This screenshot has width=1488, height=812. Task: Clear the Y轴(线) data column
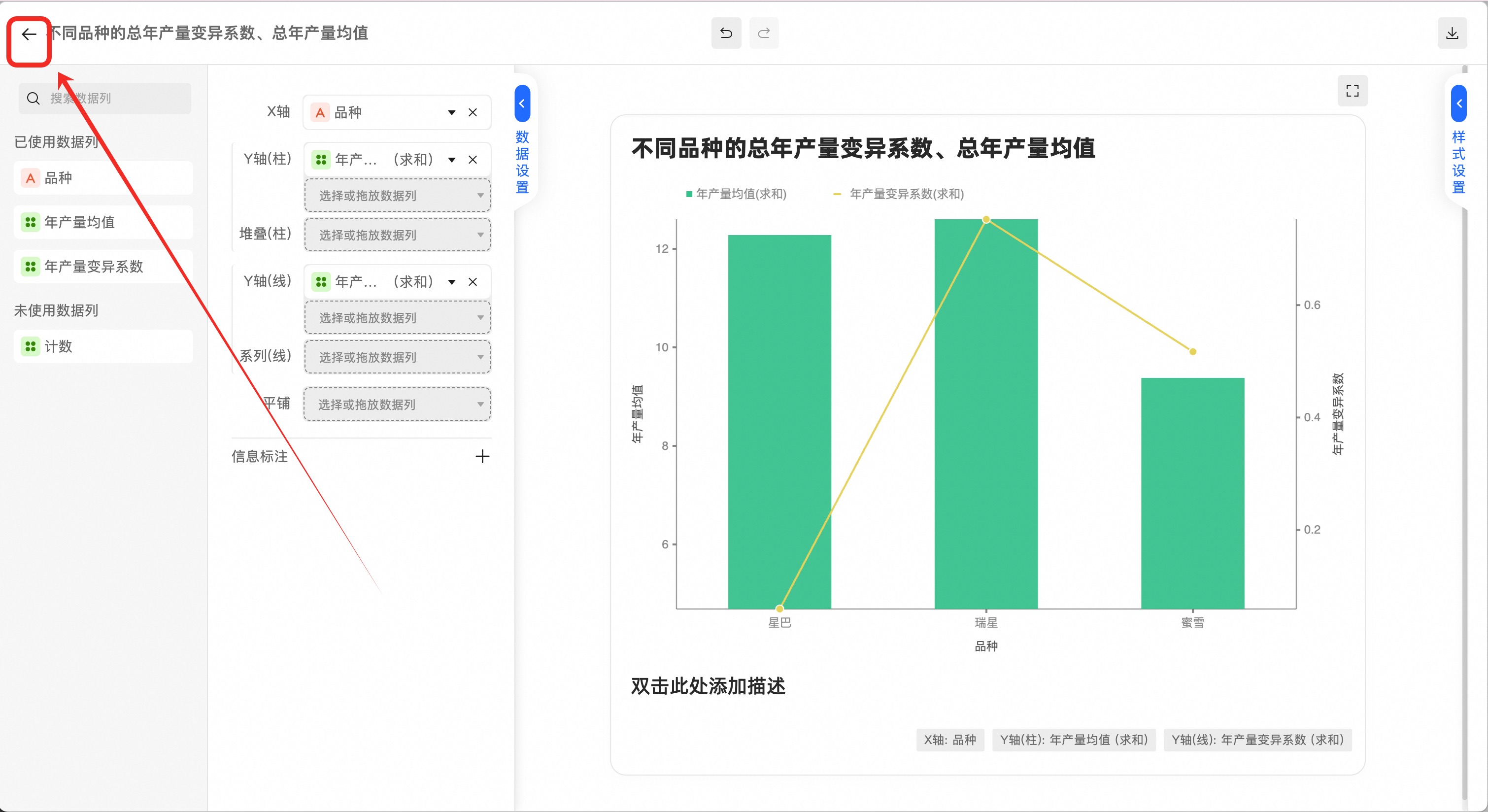pos(473,282)
